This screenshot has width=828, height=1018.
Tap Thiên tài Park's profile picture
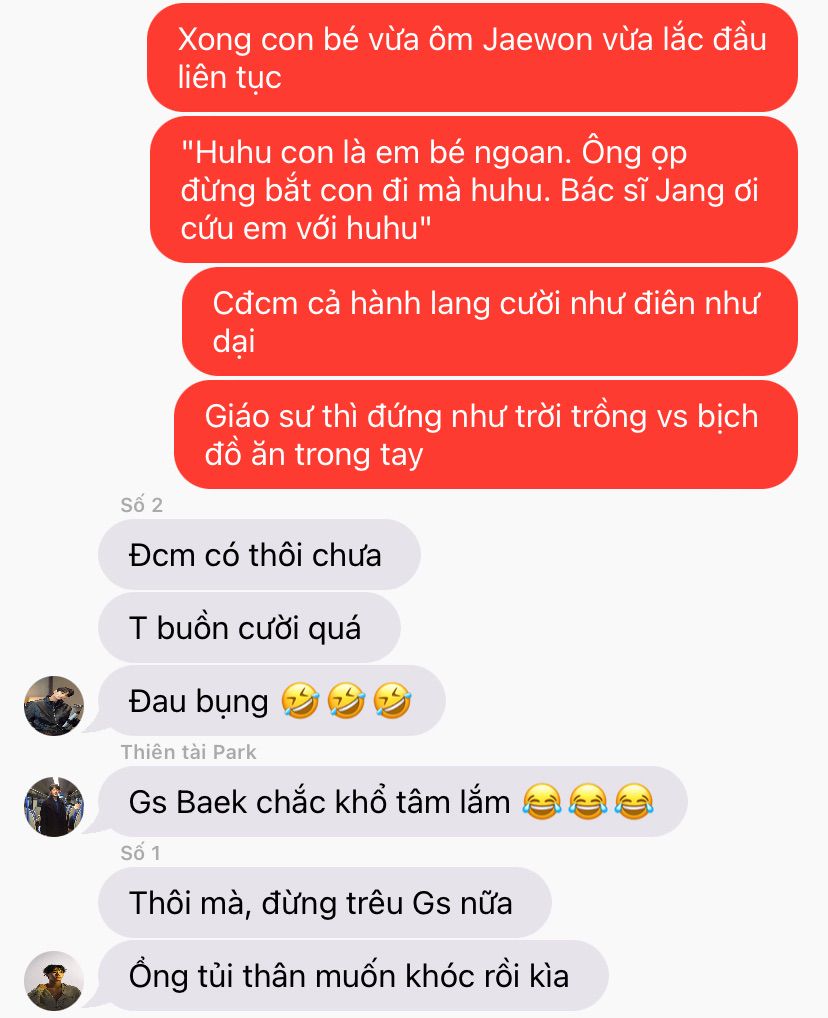click(54, 806)
